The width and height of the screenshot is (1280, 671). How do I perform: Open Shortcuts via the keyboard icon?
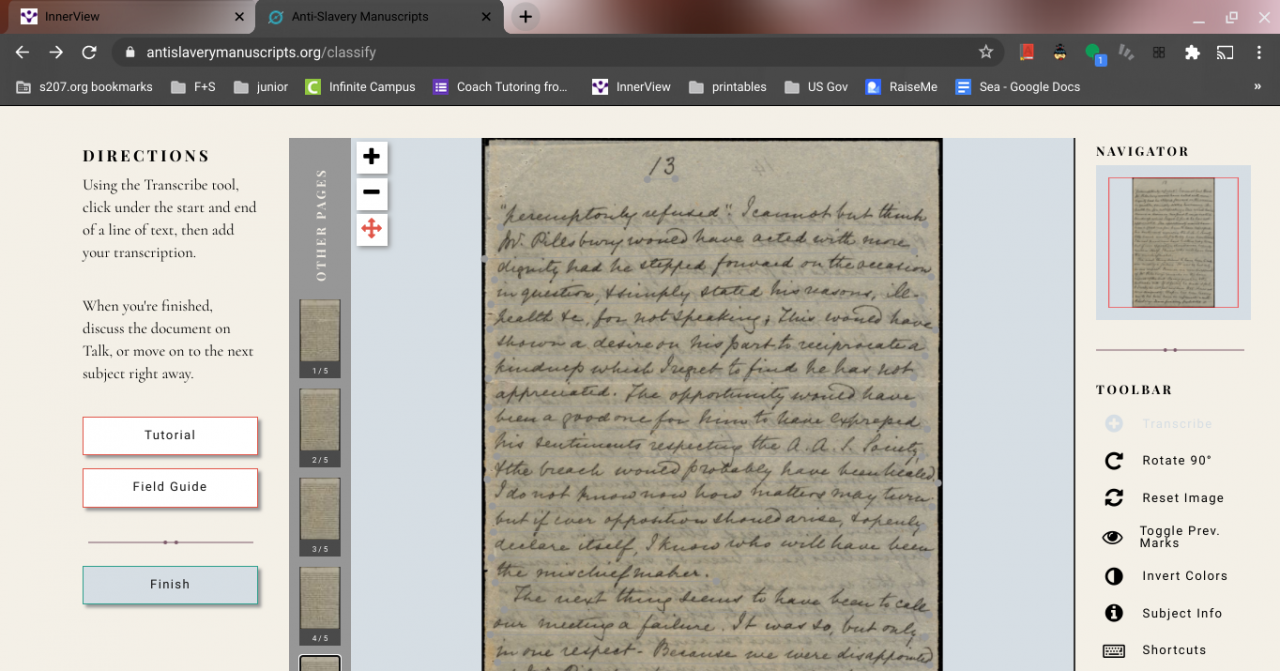(x=1113, y=650)
